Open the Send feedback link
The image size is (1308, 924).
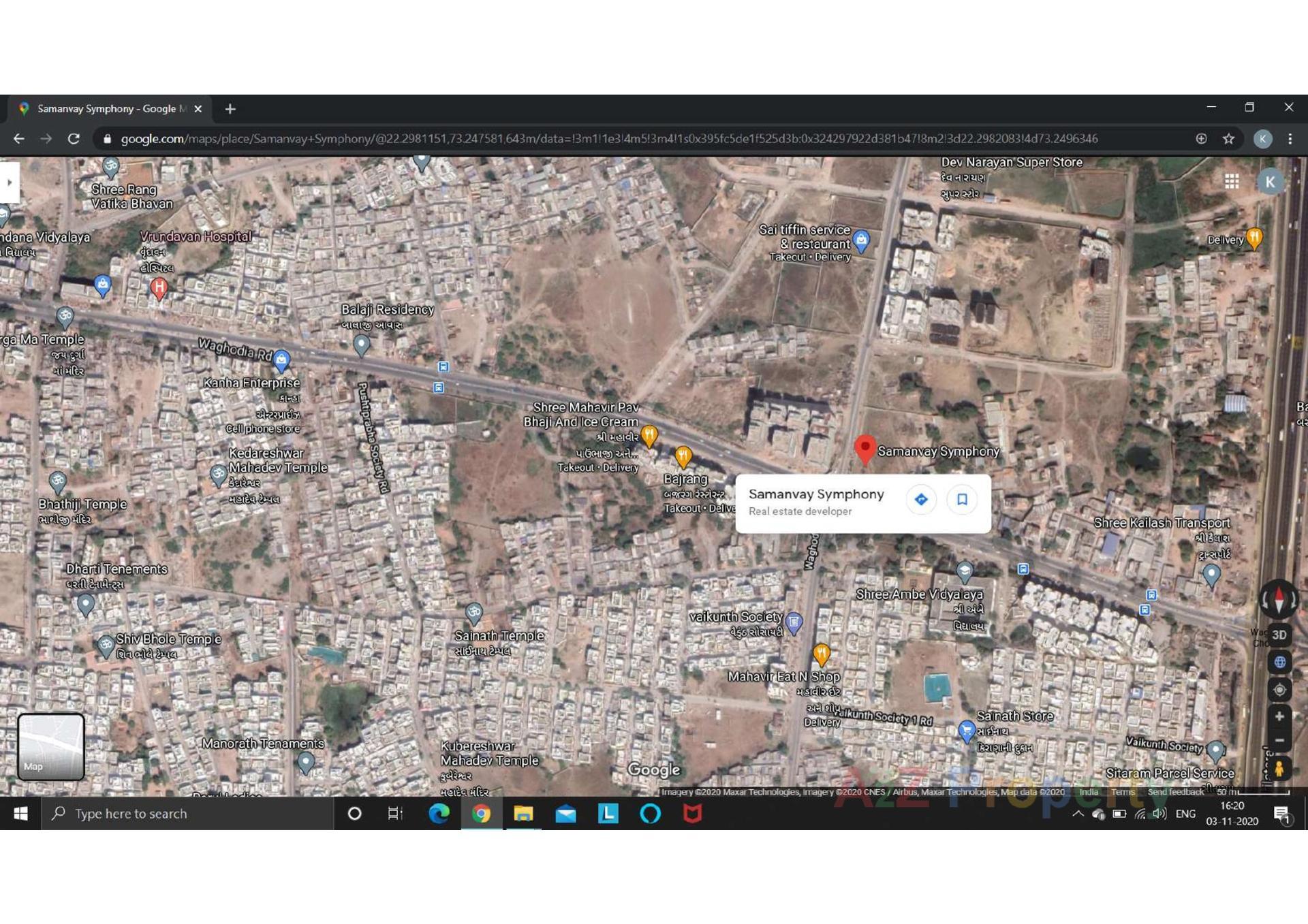pos(1174,792)
